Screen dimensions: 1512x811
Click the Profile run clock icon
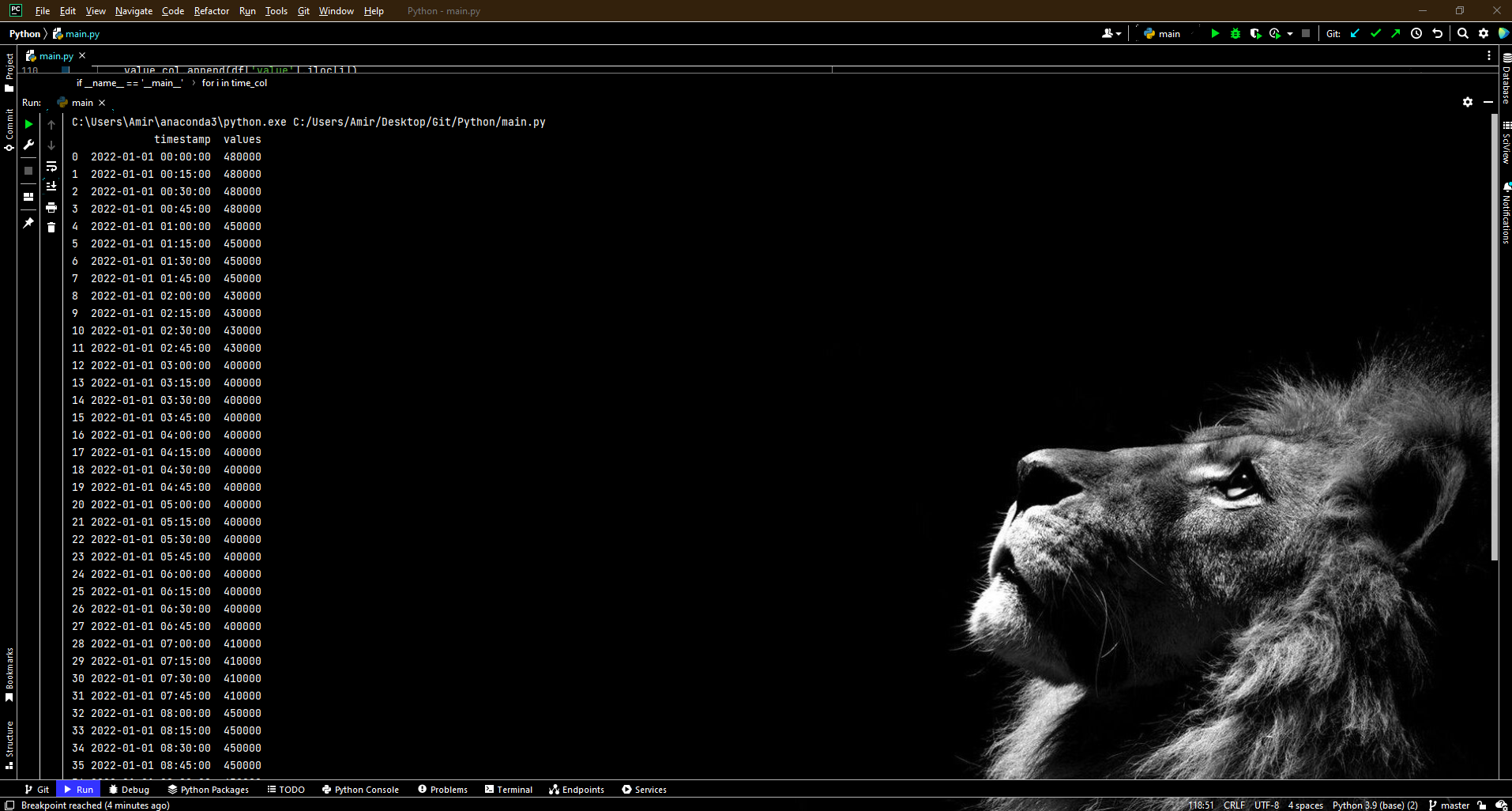[x=1274, y=33]
